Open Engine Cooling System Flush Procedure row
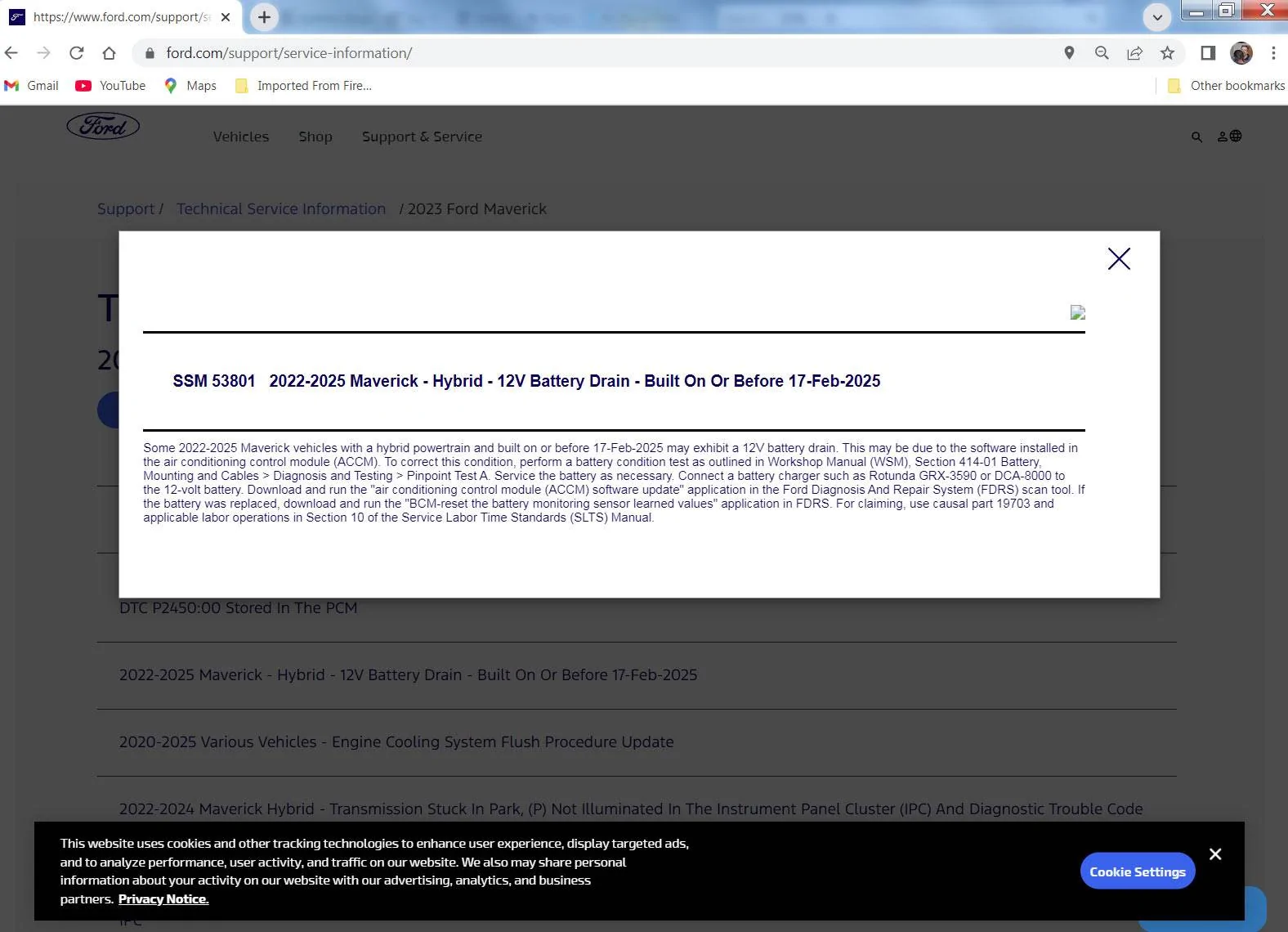Viewport: 1288px width, 932px height. [x=637, y=742]
